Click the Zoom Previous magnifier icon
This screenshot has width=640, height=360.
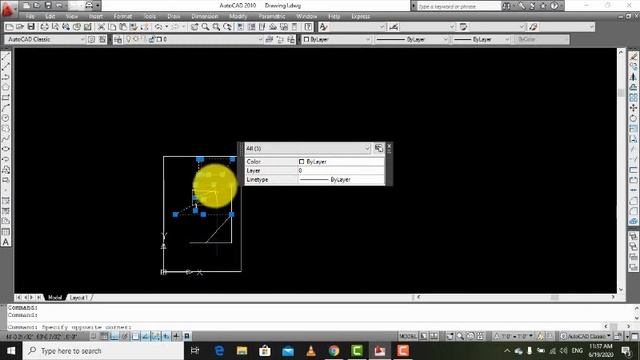coord(227,27)
